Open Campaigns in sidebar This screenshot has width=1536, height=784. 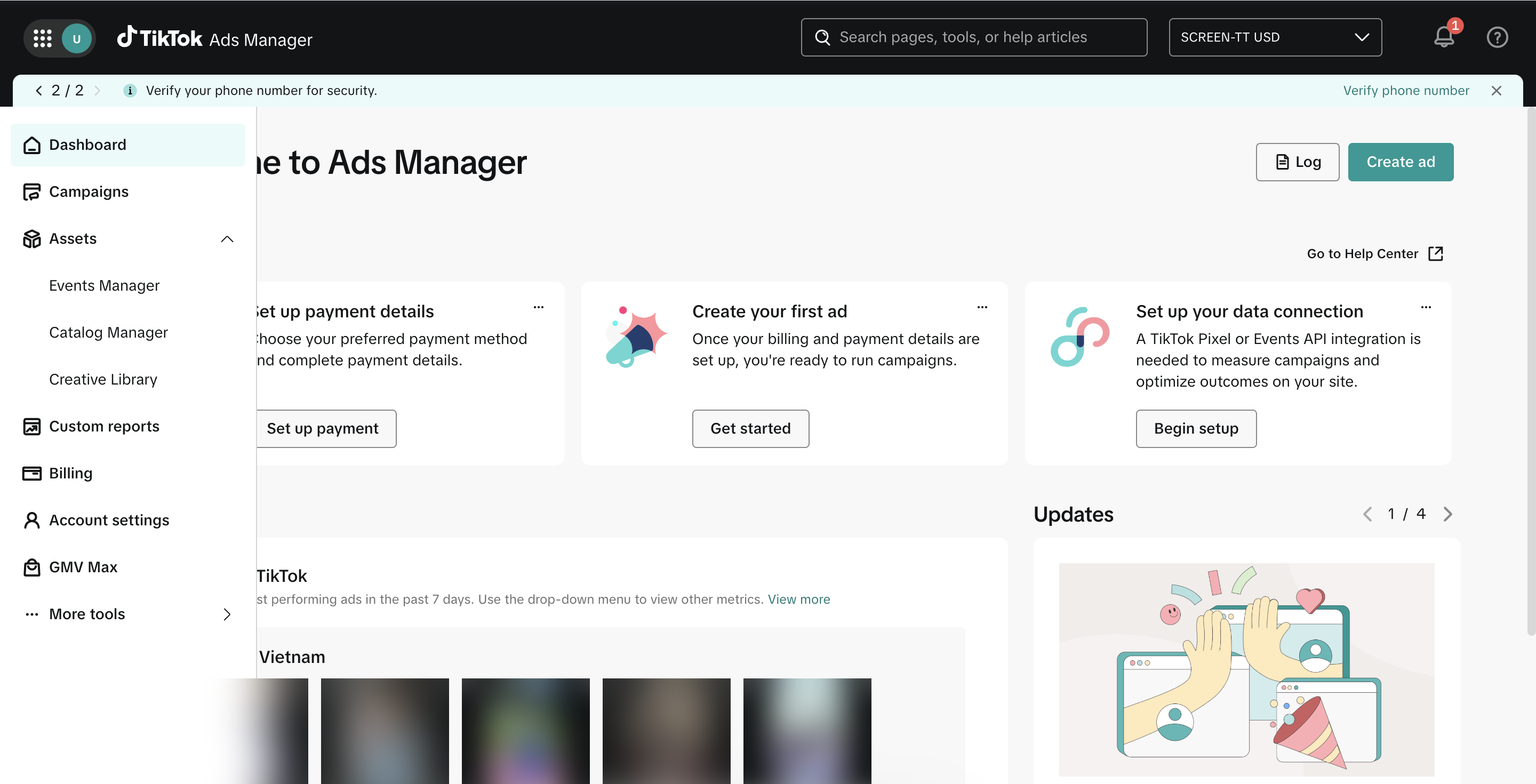(x=127, y=192)
